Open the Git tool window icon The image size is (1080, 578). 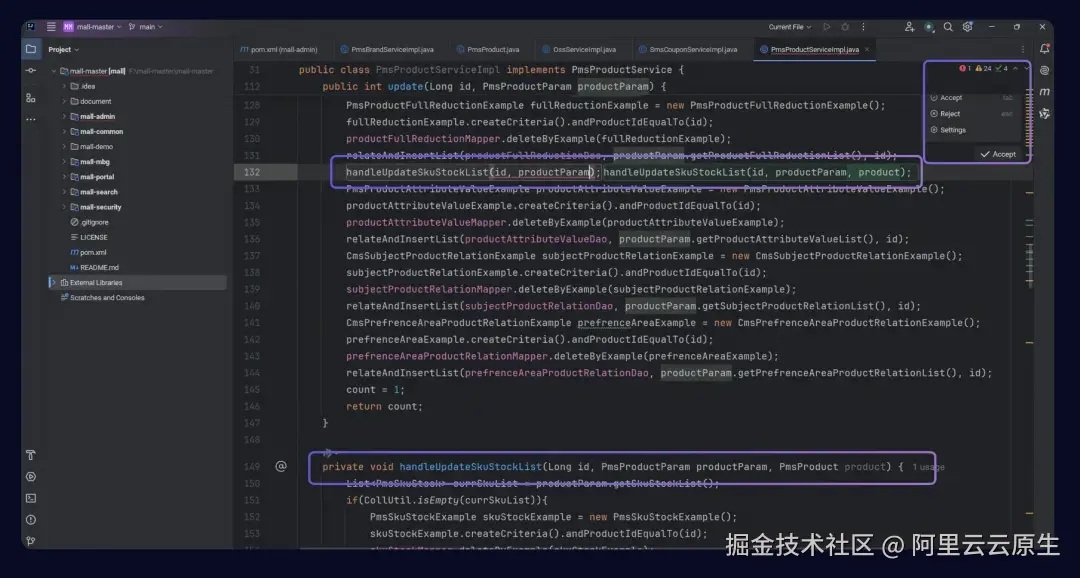30,541
